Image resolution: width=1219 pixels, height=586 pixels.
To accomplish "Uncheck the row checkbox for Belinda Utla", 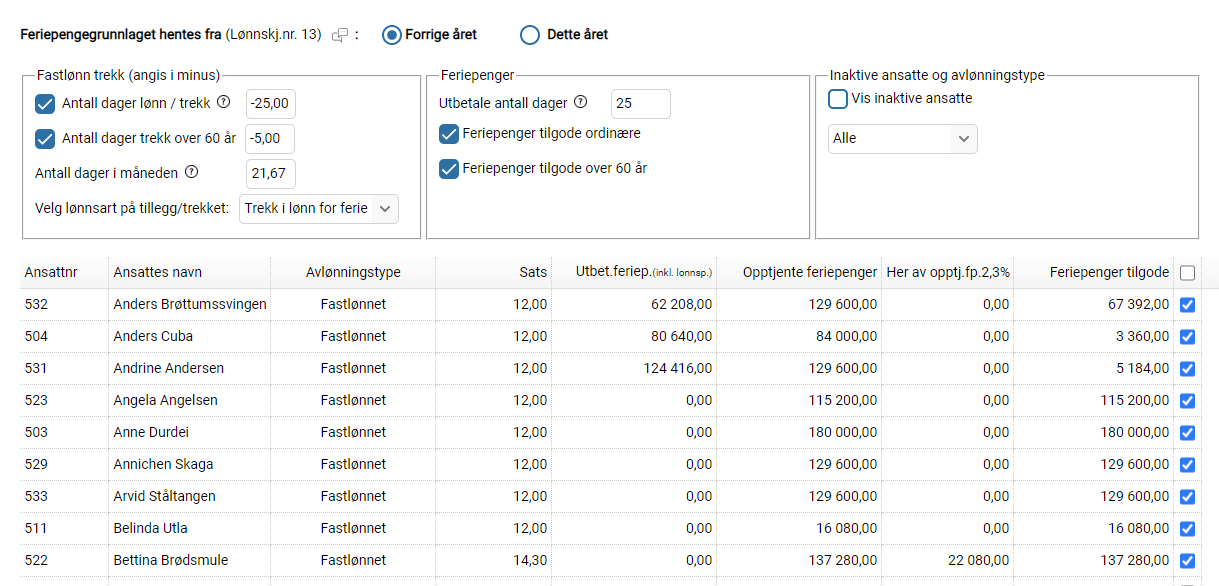I will (1187, 529).
